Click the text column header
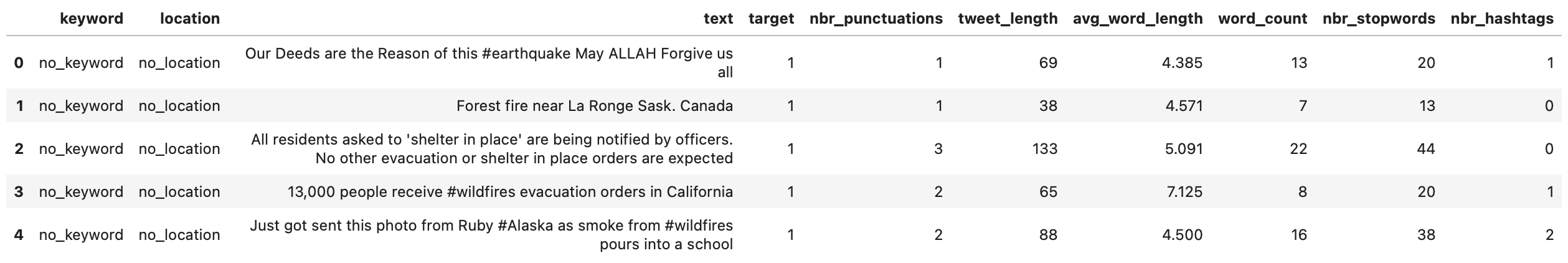 coord(718,19)
